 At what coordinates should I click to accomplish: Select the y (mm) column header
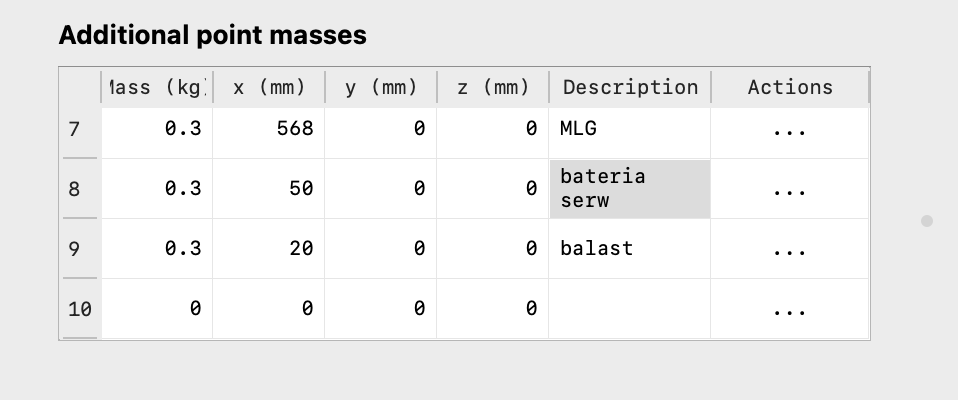coord(381,87)
